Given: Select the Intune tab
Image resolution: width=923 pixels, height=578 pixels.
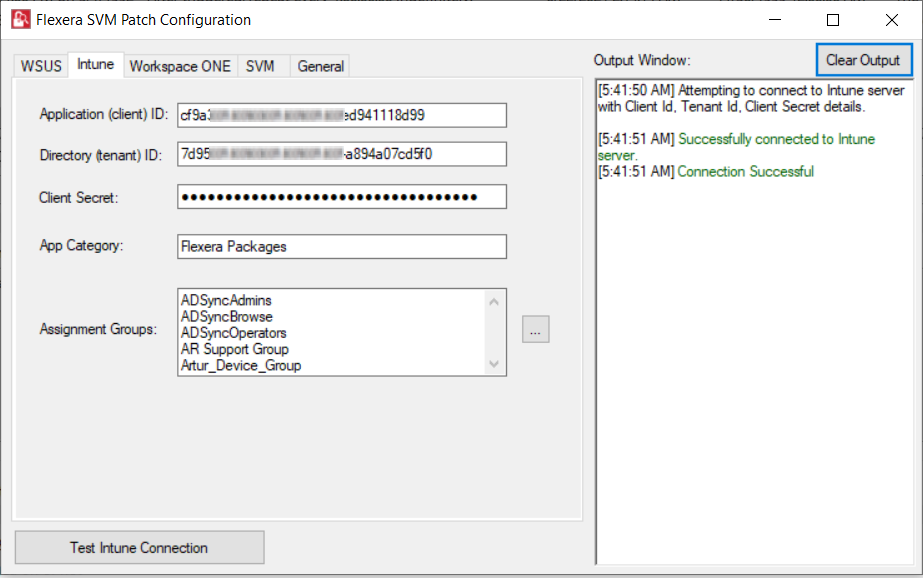Looking at the screenshot, I should (x=96, y=65).
